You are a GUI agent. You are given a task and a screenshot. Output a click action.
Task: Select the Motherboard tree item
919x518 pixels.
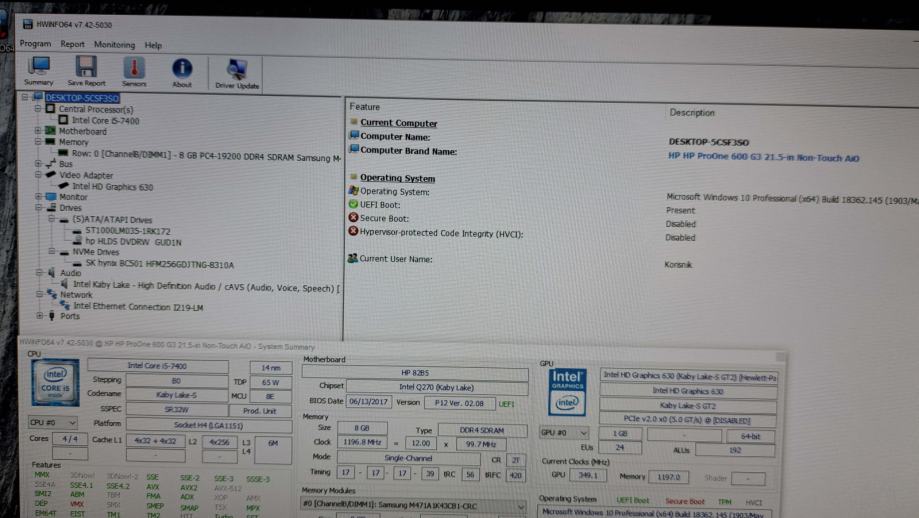pyautogui.click(x=83, y=131)
